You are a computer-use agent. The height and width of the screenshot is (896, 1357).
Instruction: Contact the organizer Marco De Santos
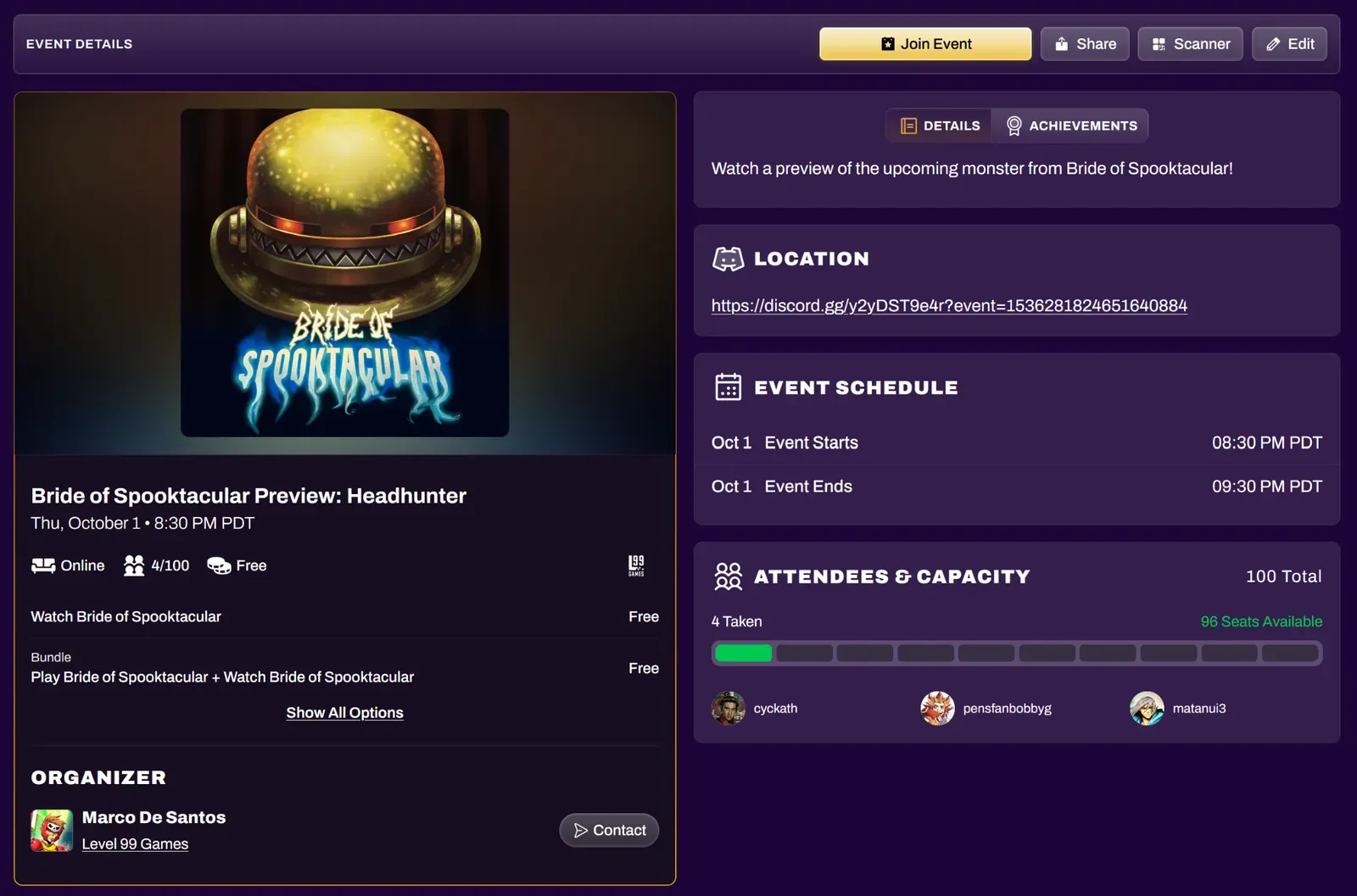(x=609, y=830)
